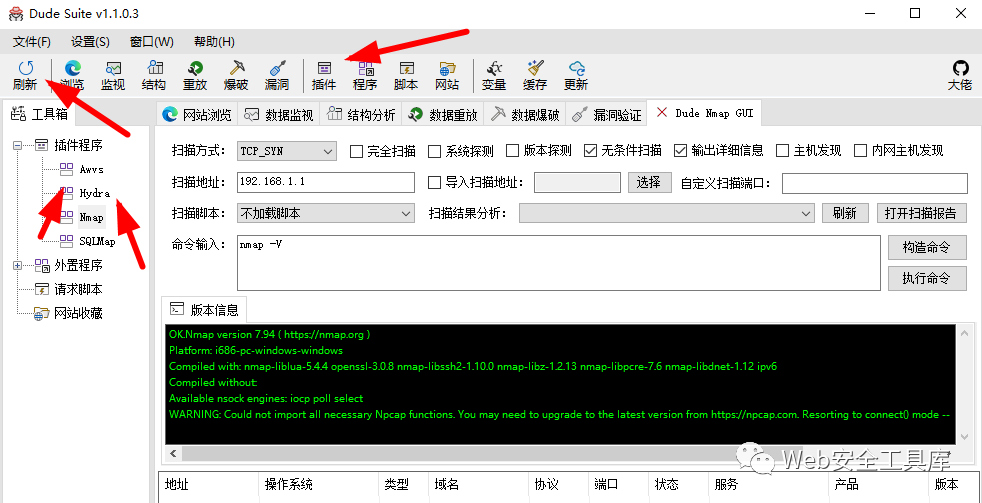Open the 重放 replay toolbar icon
Viewport: 982px width, 503px height.
pyautogui.click(x=195, y=75)
